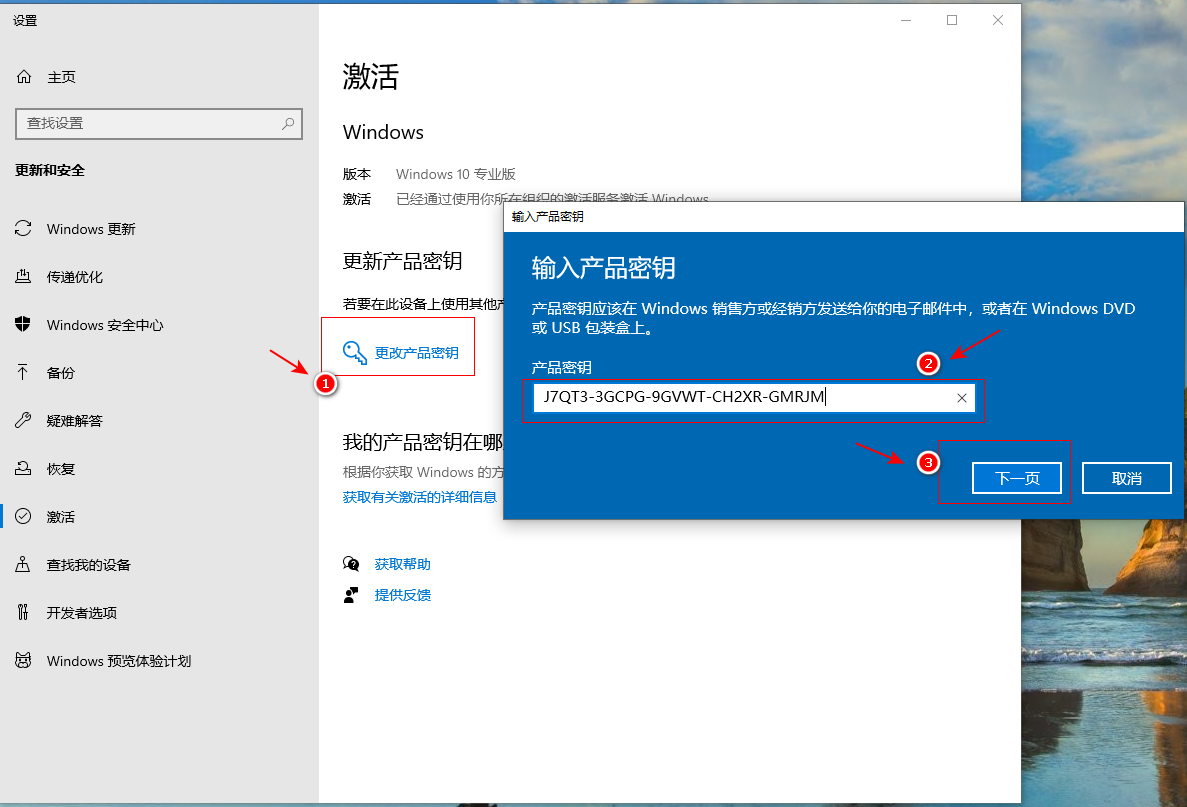Select the 激活 sidebar entry
The image size is (1187, 807).
(61, 517)
